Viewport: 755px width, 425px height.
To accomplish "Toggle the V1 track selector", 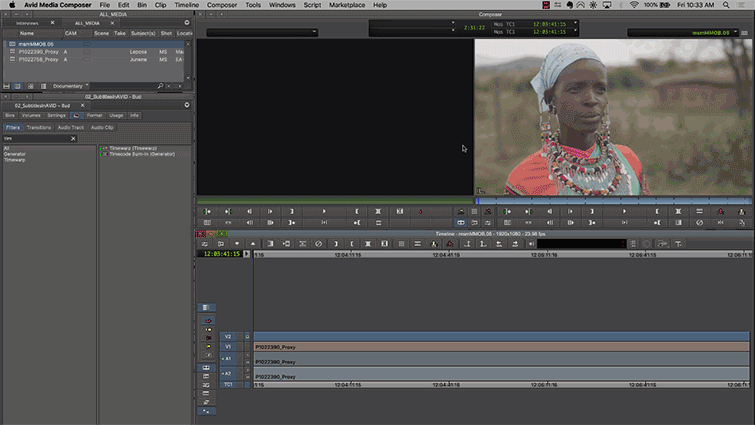I will pos(227,347).
